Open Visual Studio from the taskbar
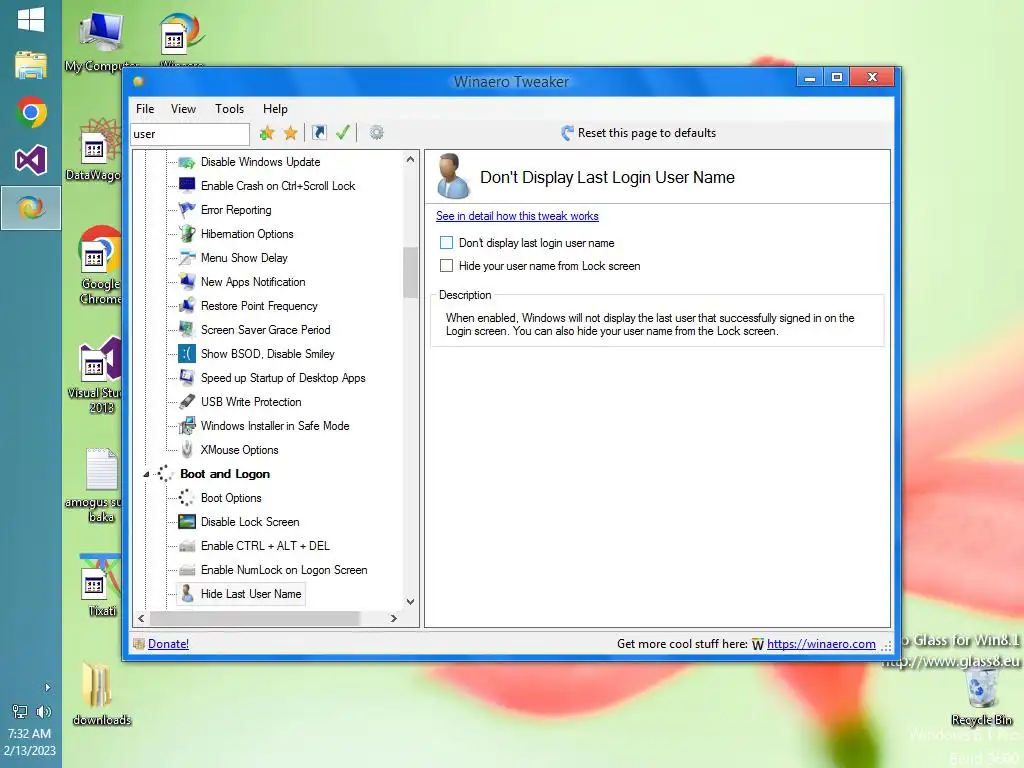The image size is (1024, 768). pos(31,160)
